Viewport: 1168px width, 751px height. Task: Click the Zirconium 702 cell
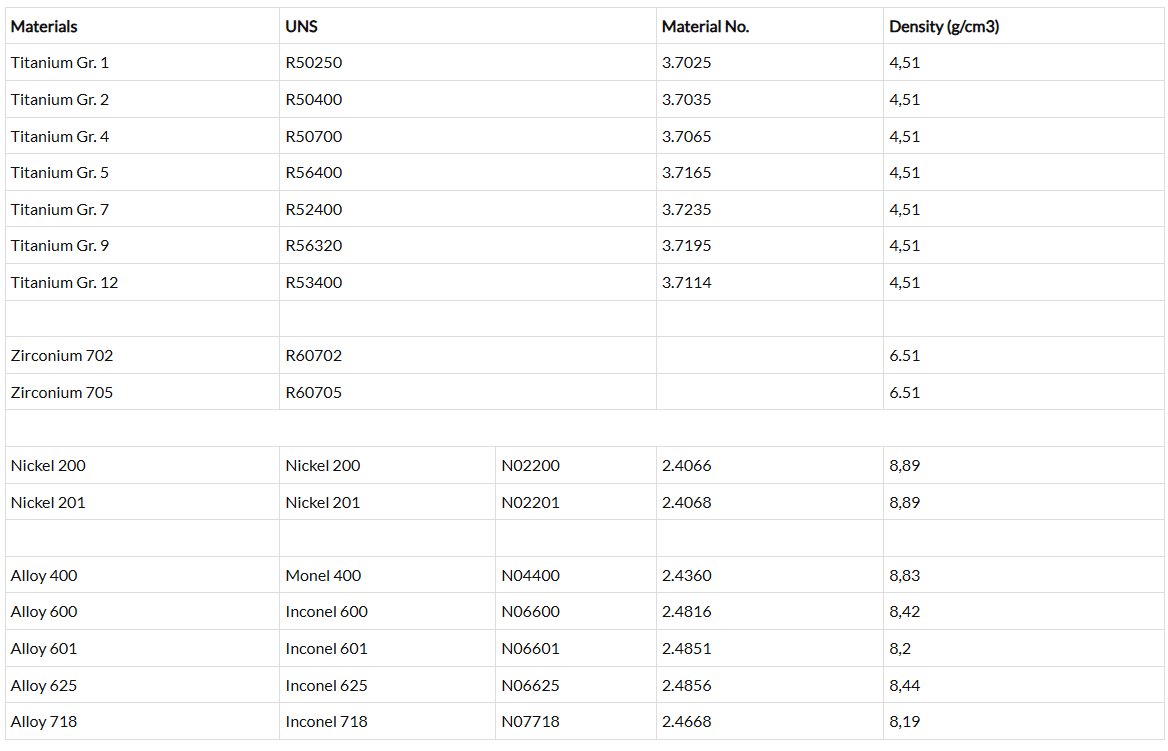pos(62,356)
